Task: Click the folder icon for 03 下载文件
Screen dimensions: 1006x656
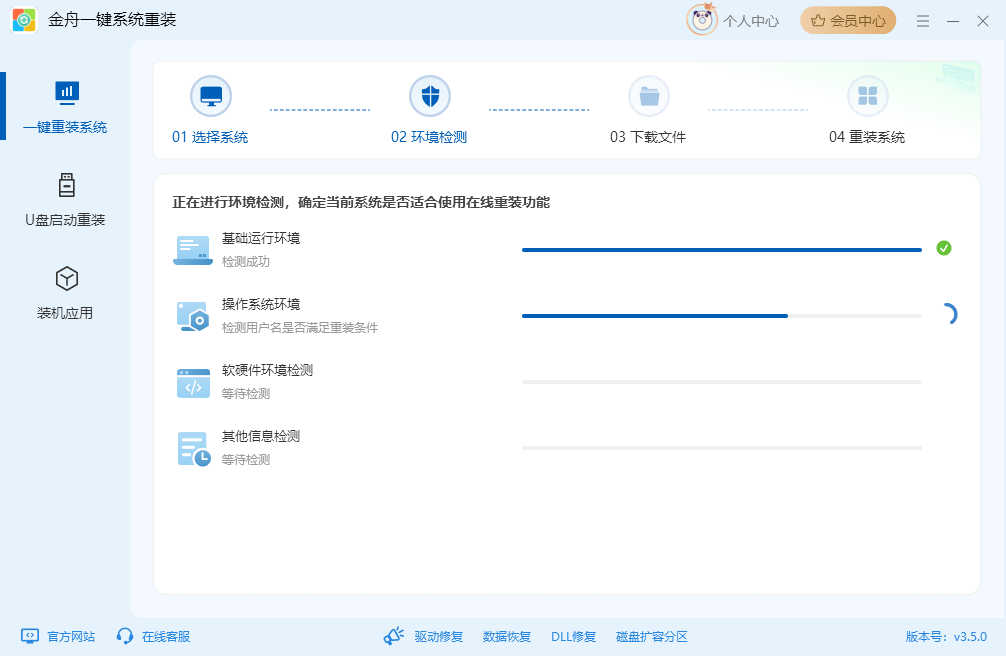Action: click(x=649, y=95)
